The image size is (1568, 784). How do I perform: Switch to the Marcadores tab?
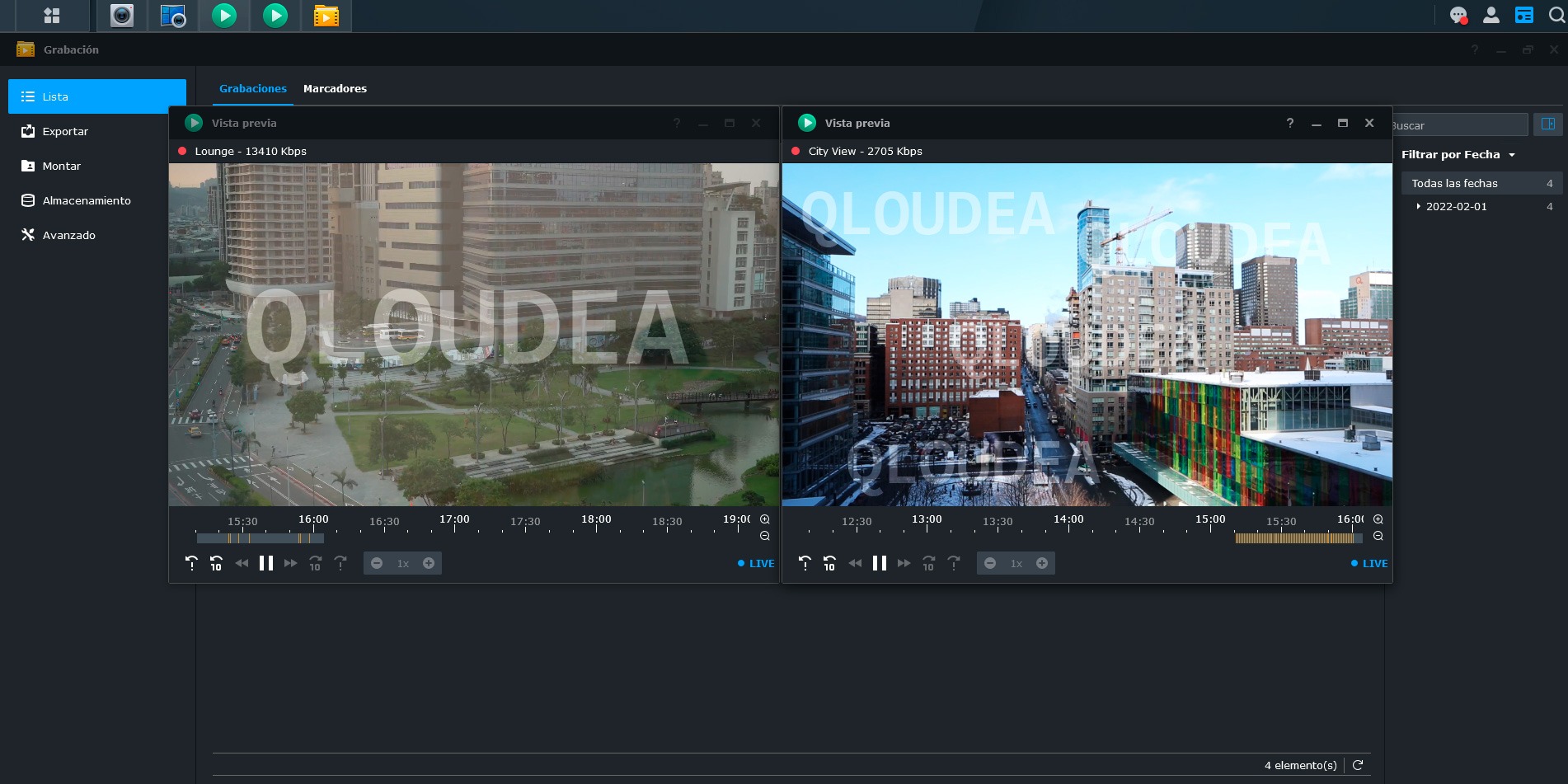coord(335,88)
